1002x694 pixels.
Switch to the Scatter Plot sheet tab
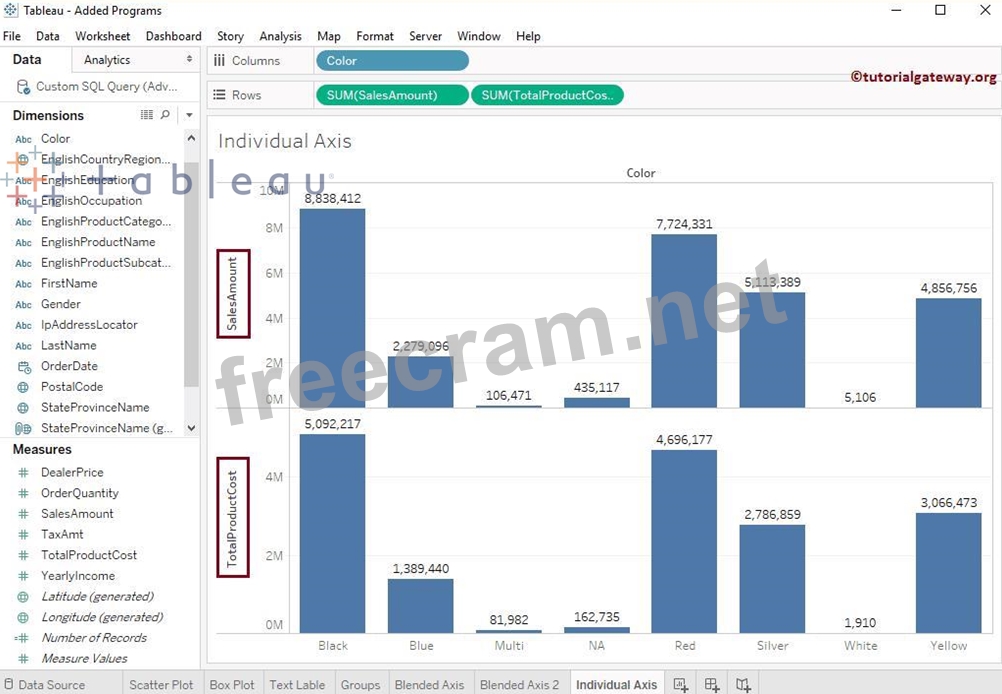pyautogui.click(x=161, y=685)
